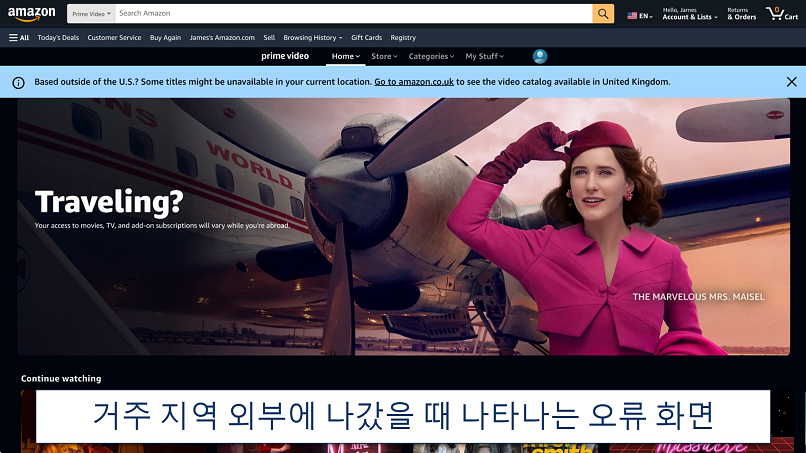Open the Prime Video Store menu
Image resolution: width=806 pixels, height=453 pixels.
point(384,56)
